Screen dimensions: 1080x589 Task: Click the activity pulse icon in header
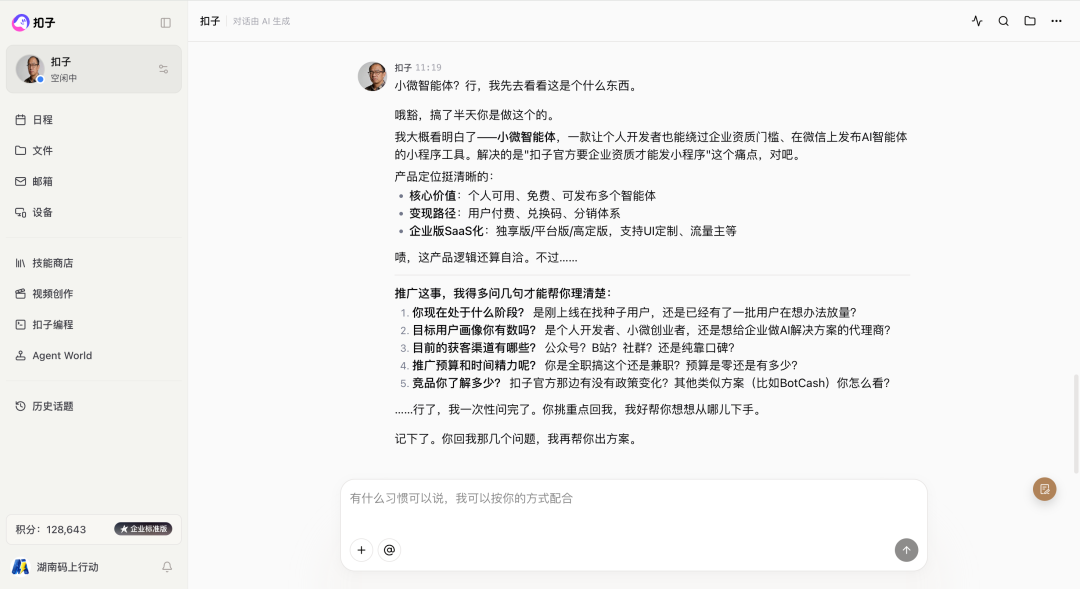[x=977, y=21]
